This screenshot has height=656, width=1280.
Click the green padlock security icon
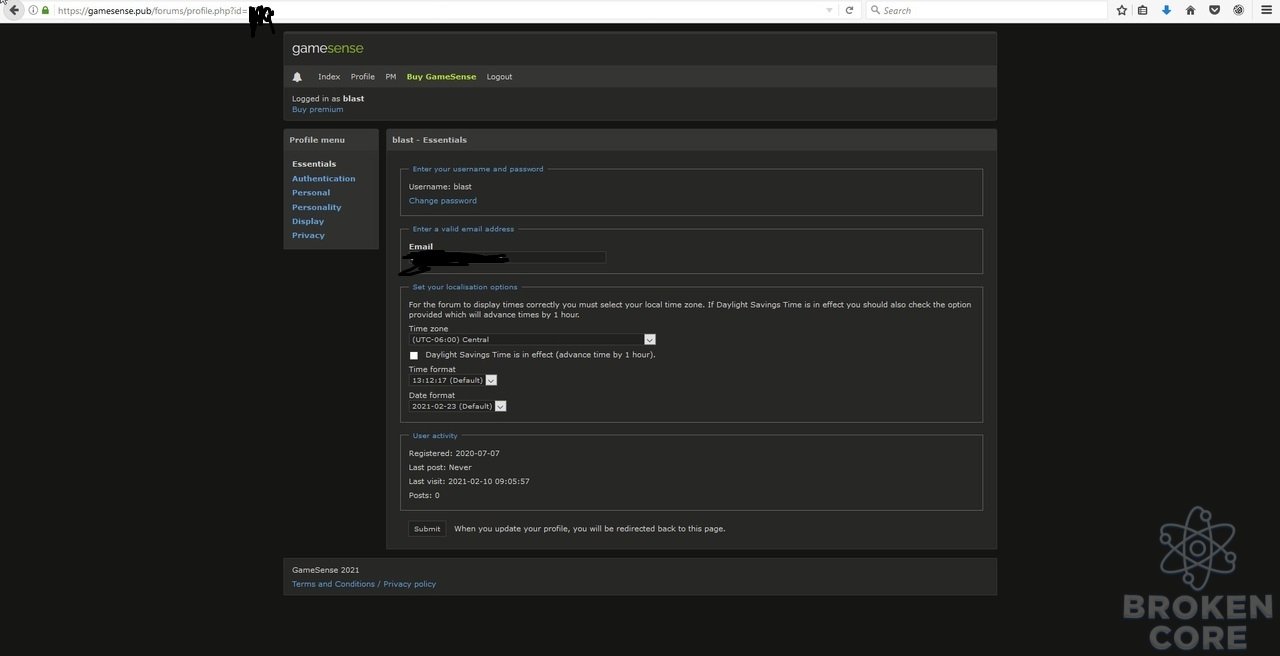click(x=45, y=10)
